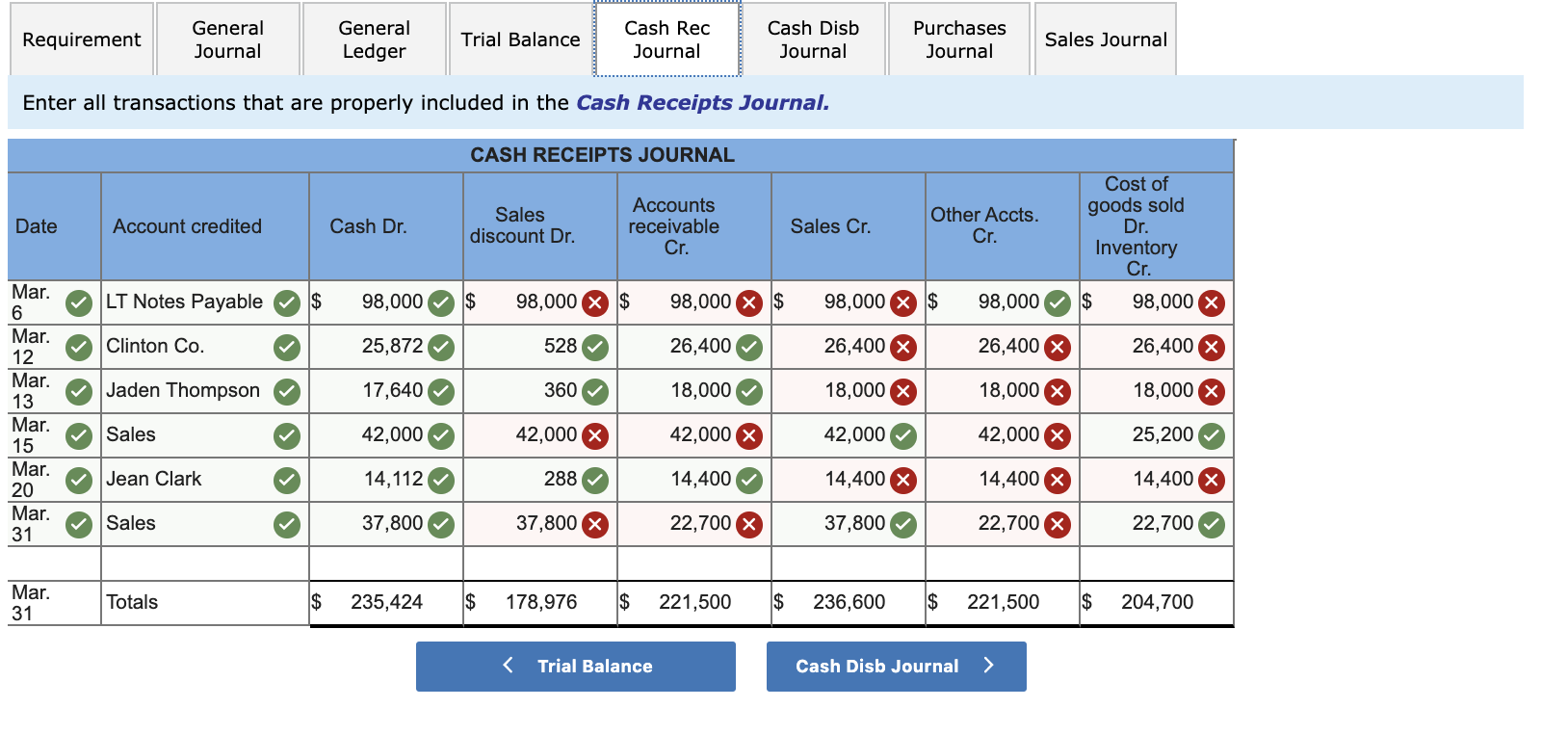Viewport: 1568px width, 734px height.
Task: Click the Cash Disb Journal next button
Action: pos(897,667)
